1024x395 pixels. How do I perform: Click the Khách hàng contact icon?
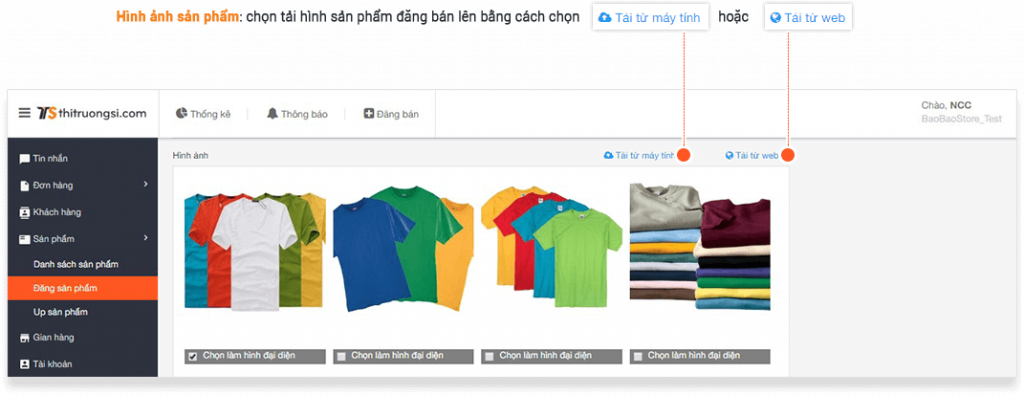[25, 212]
